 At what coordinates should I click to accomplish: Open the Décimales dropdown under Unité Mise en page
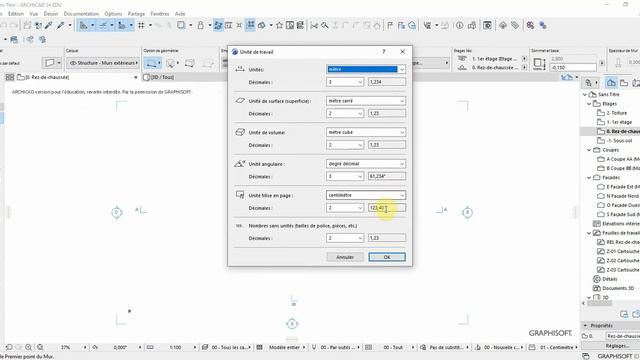pos(345,208)
